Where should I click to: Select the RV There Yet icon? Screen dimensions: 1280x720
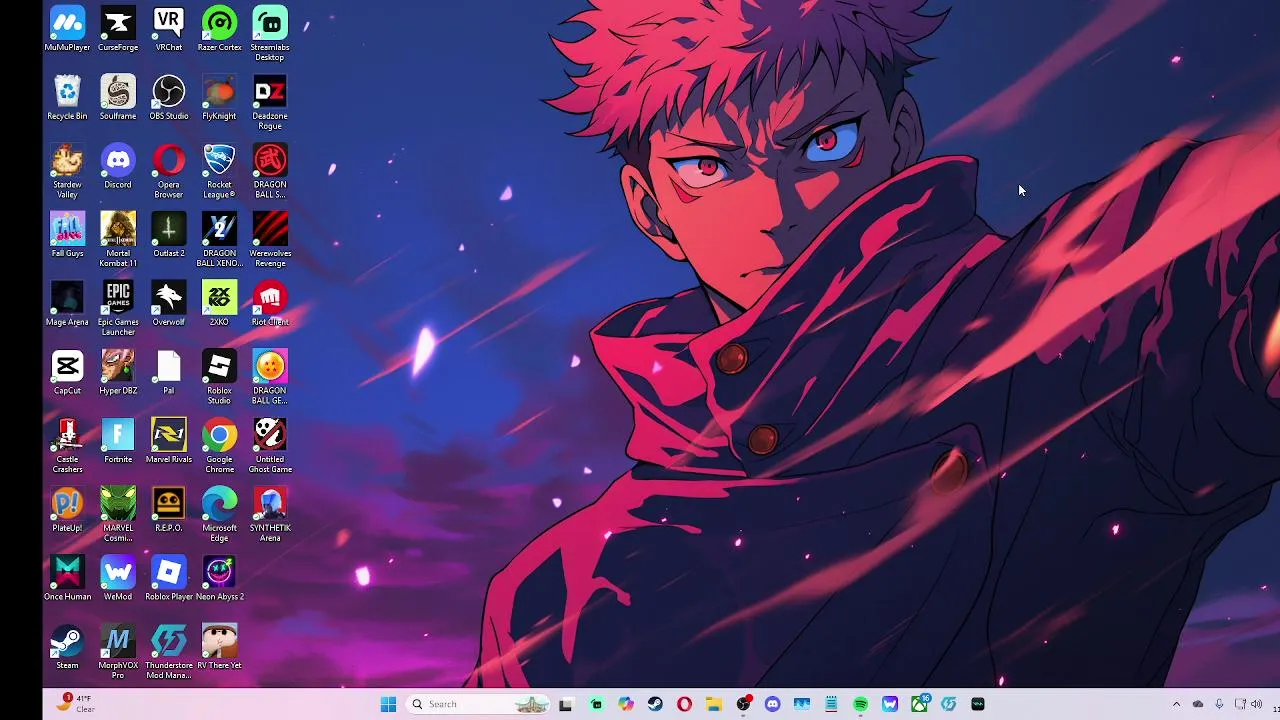click(x=219, y=648)
